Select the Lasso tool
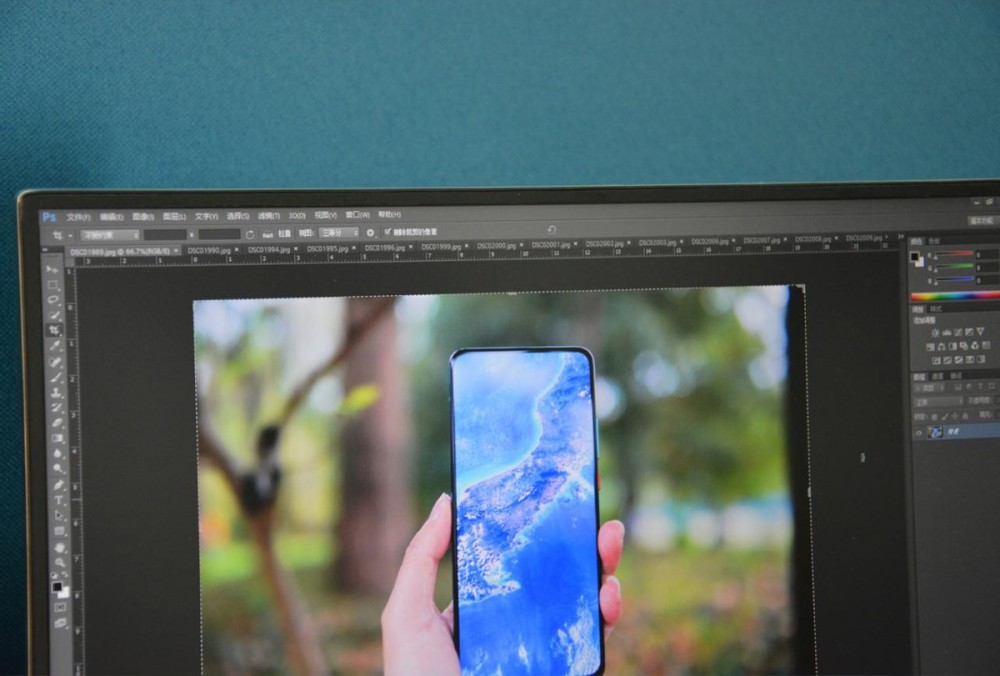 pyautogui.click(x=54, y=300)
